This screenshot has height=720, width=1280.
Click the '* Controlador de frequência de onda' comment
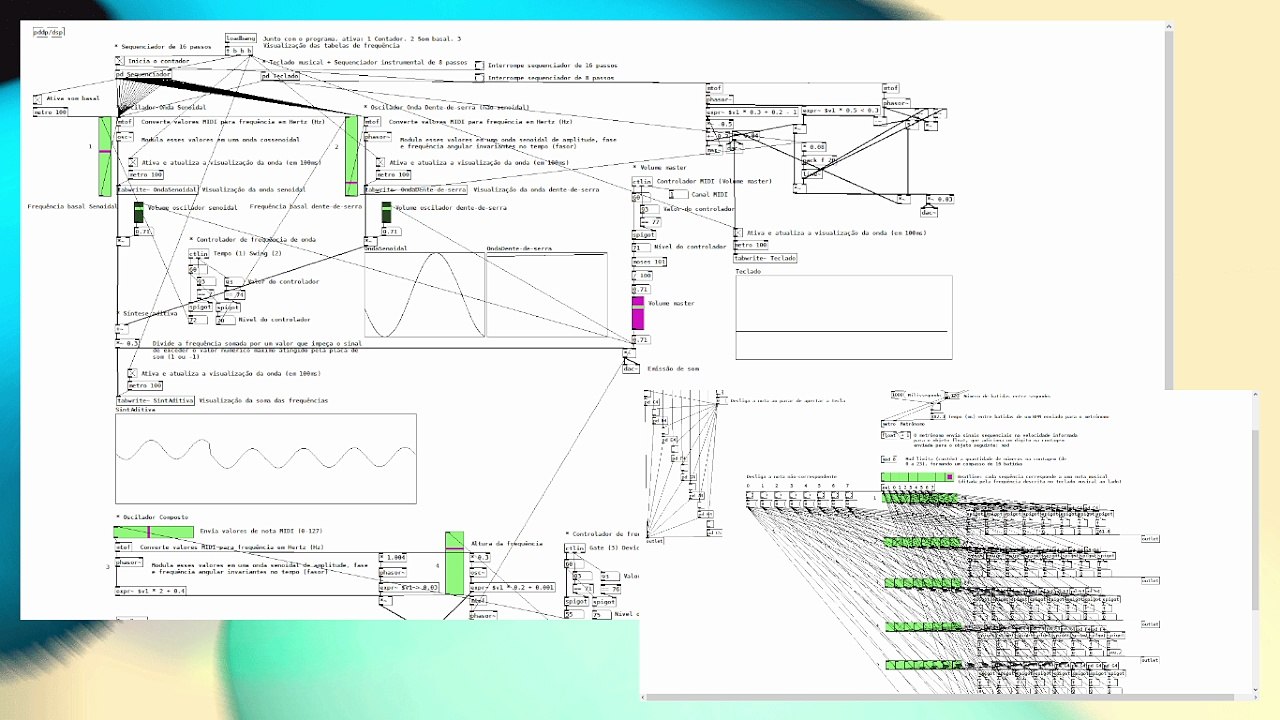click(253, 240)
